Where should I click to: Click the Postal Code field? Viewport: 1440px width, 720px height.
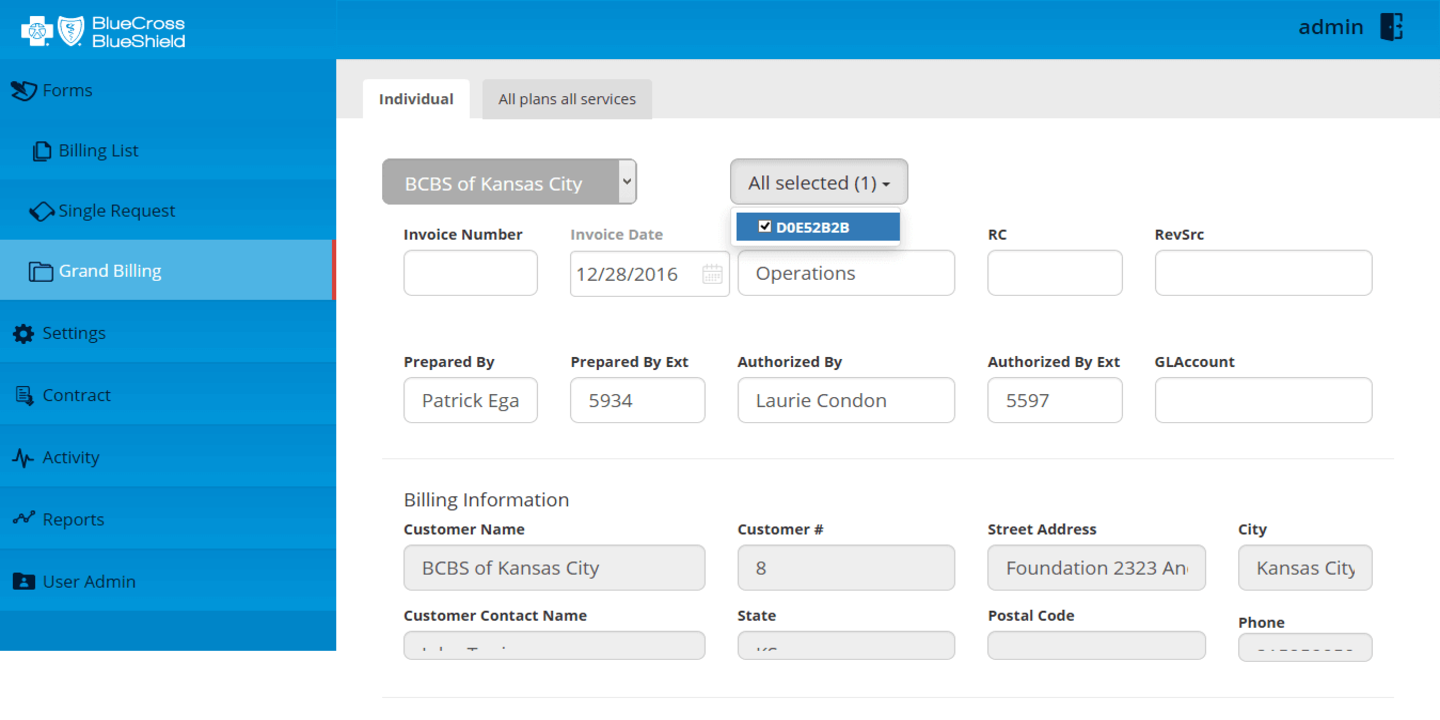[1096, 645]
